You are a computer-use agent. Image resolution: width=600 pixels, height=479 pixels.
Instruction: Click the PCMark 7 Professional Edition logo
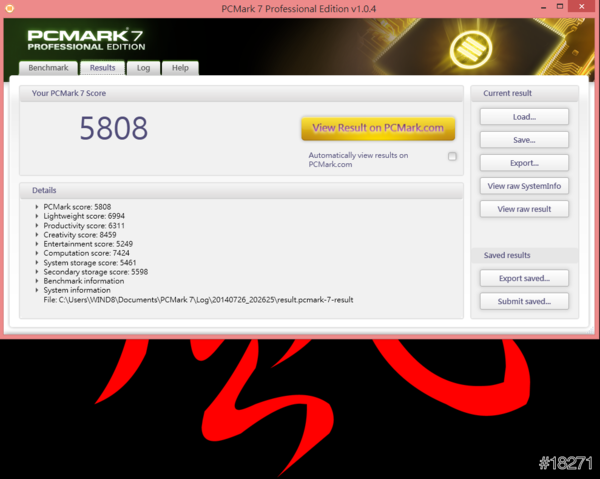[x=86, y=39]
